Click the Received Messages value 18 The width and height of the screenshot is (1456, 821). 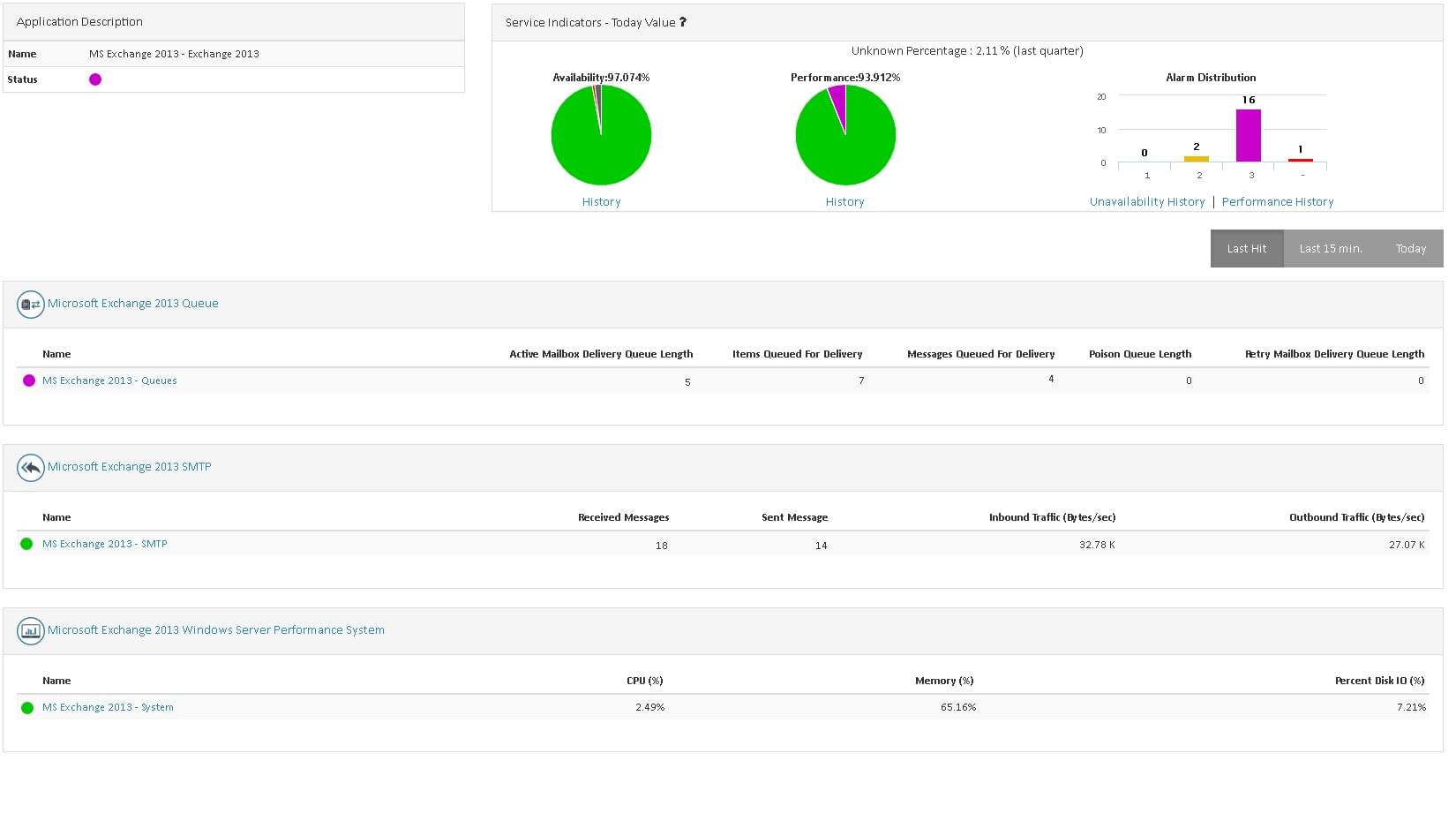point(662,546)
